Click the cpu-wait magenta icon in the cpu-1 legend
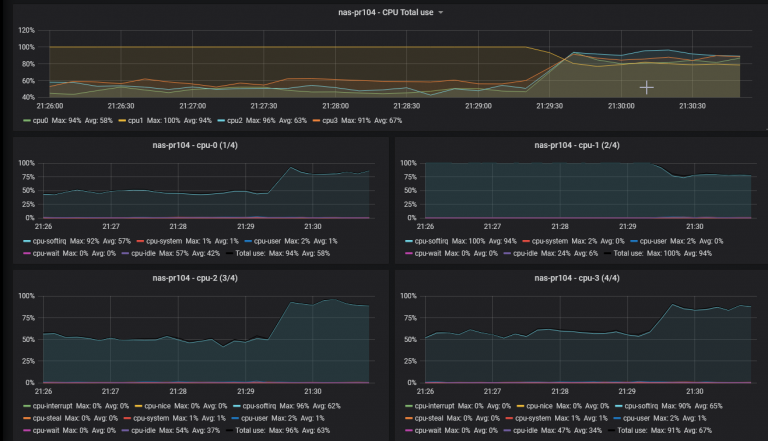The image size is (768, 441). [x=409, y=253]
